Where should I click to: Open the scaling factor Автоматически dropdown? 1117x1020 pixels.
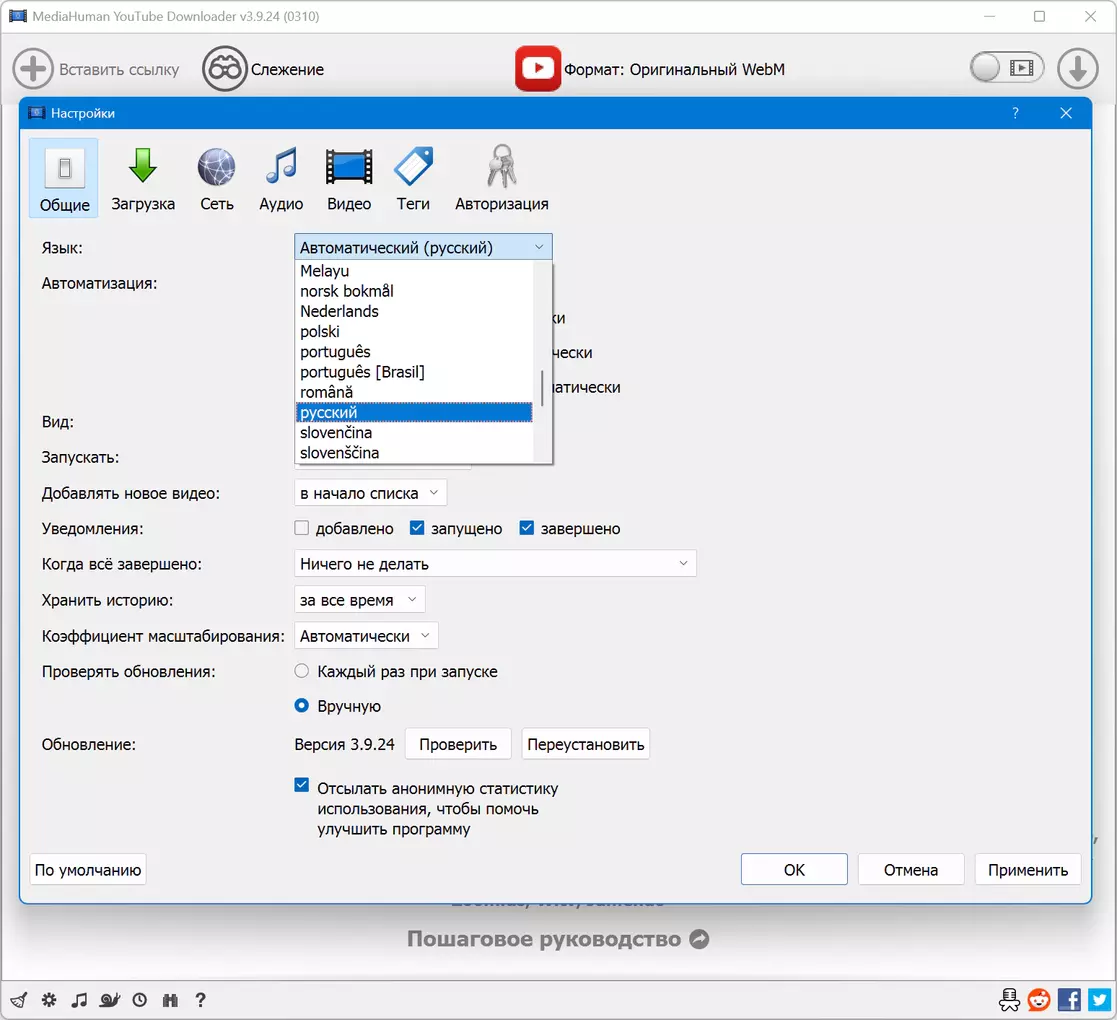[x=366, y=635]
